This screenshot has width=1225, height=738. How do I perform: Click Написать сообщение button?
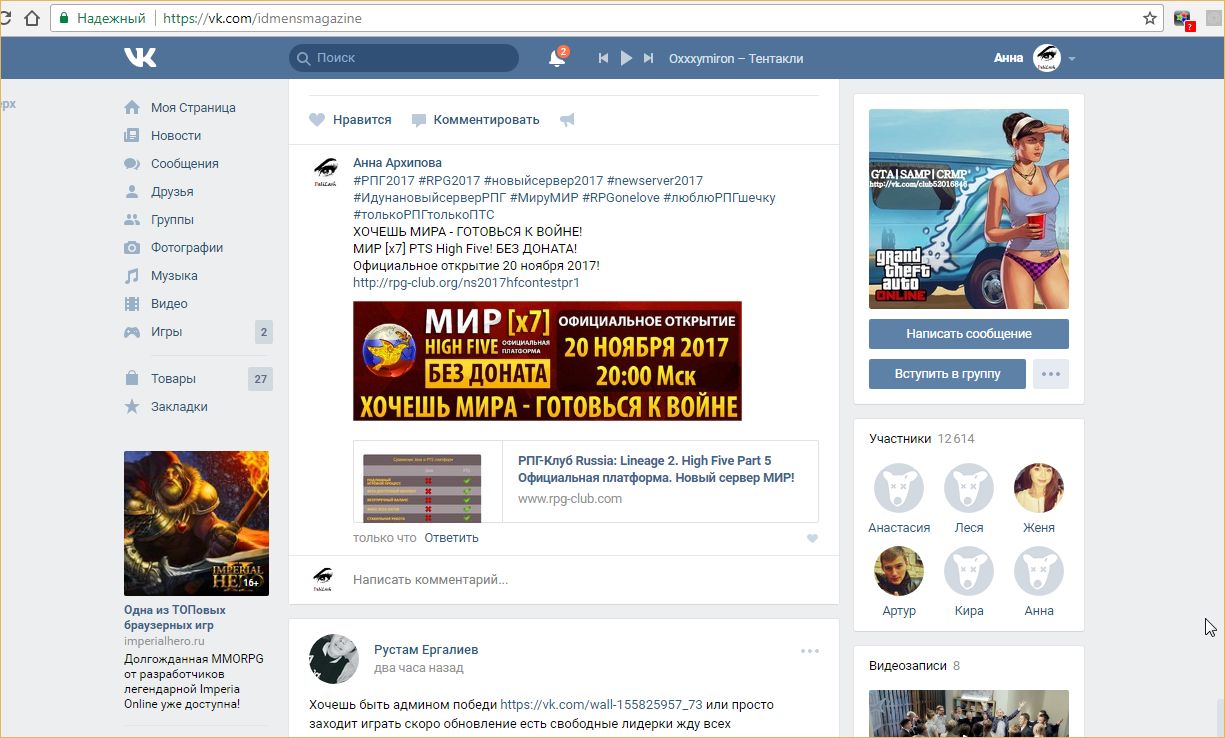pyautogui.click(x=969, y=333)
